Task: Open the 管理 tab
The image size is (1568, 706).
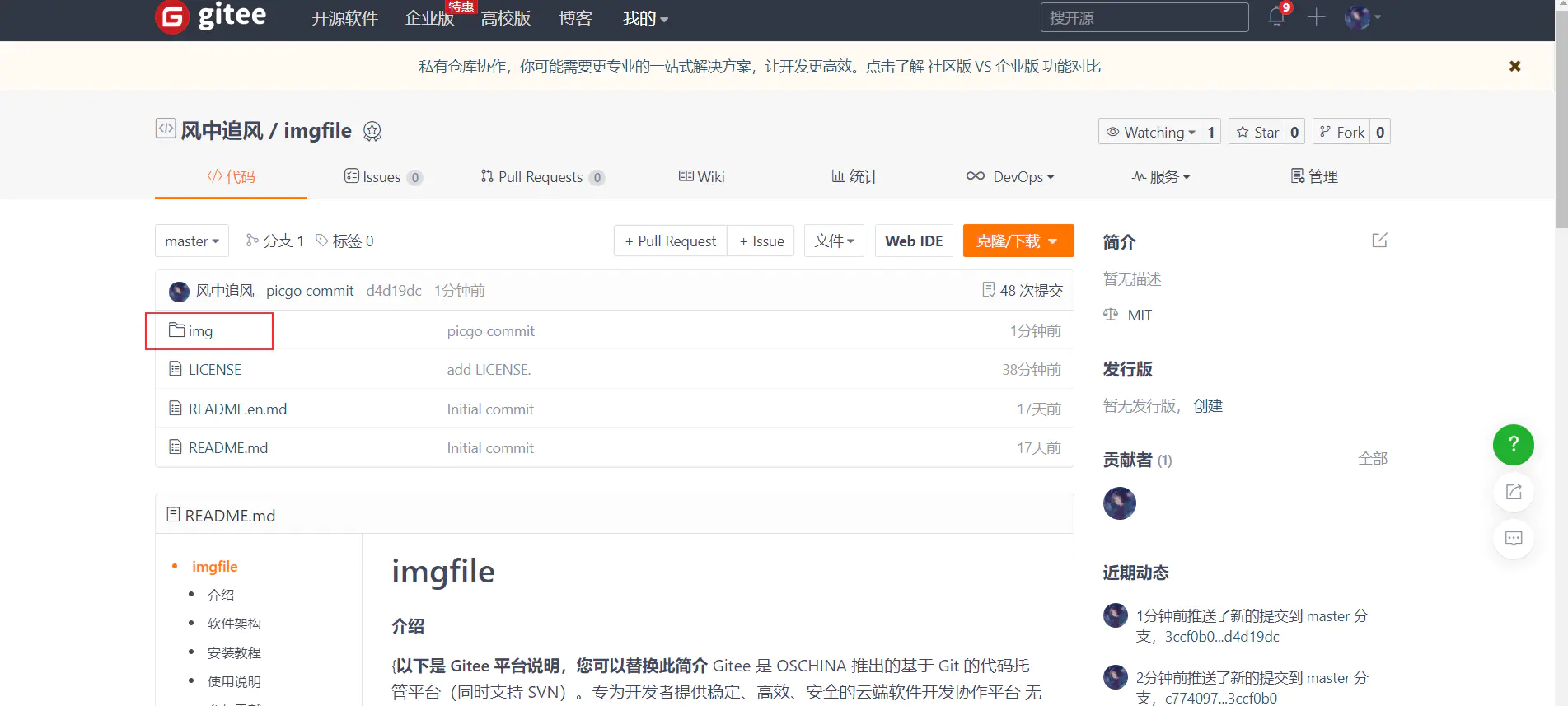Action: [1314, 176]
